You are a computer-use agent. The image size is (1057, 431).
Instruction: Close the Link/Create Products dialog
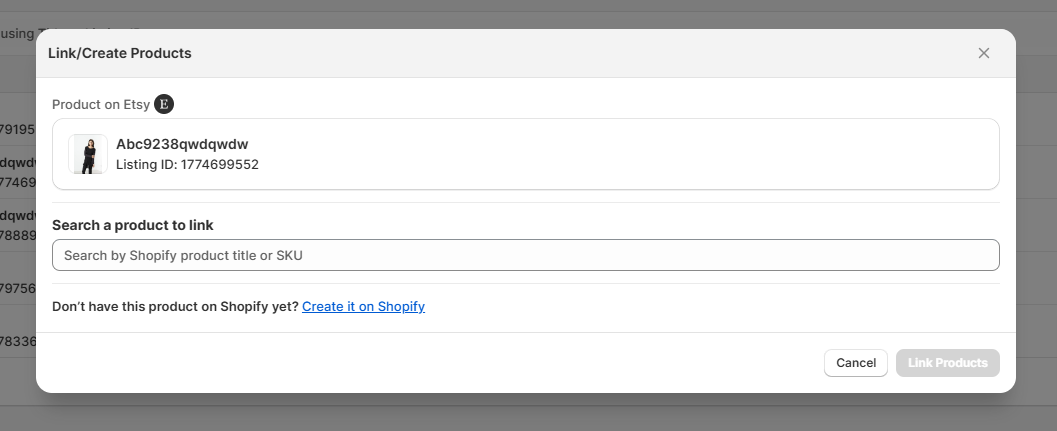(984, 53)
